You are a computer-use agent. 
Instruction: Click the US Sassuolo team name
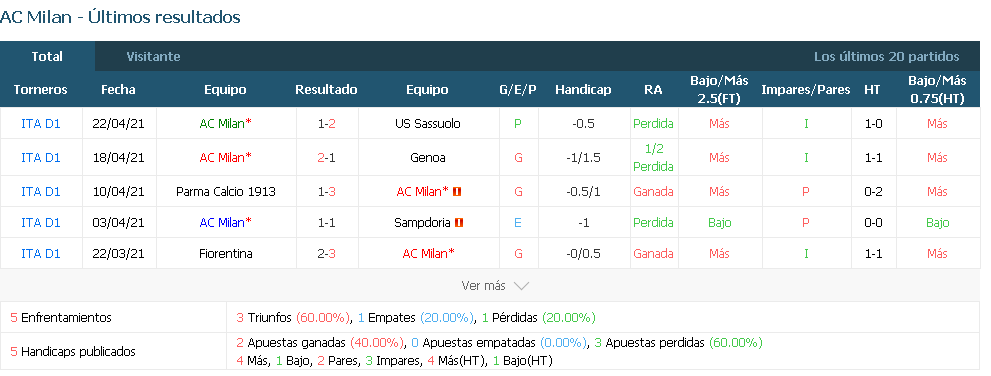(427, 123)
